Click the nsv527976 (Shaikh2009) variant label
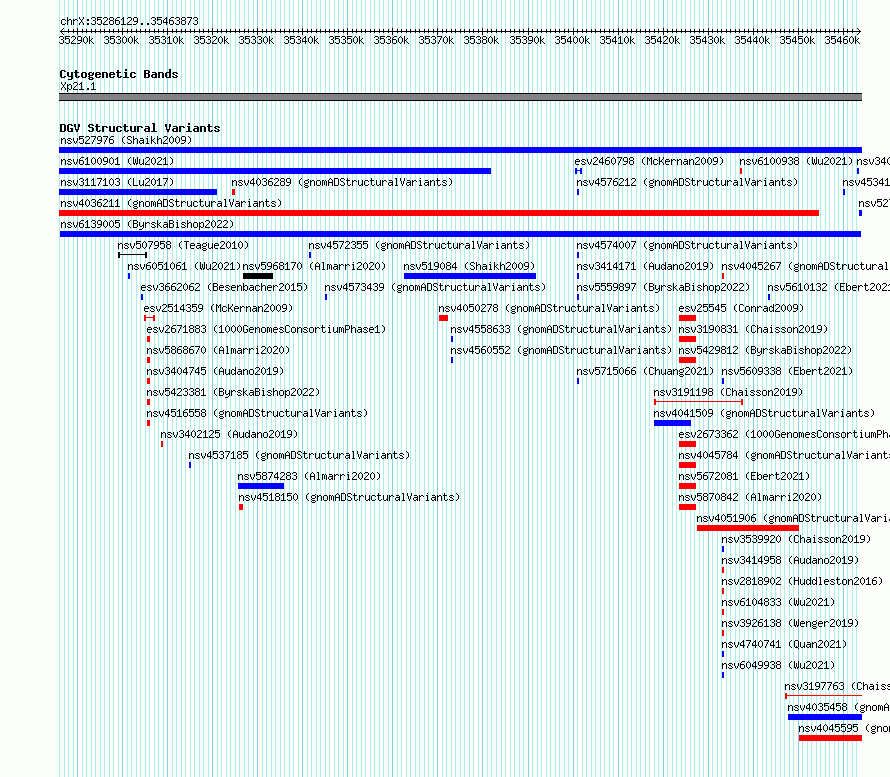Image resolution: width=890 pixels, height=777 pixels. coord(126,140)
